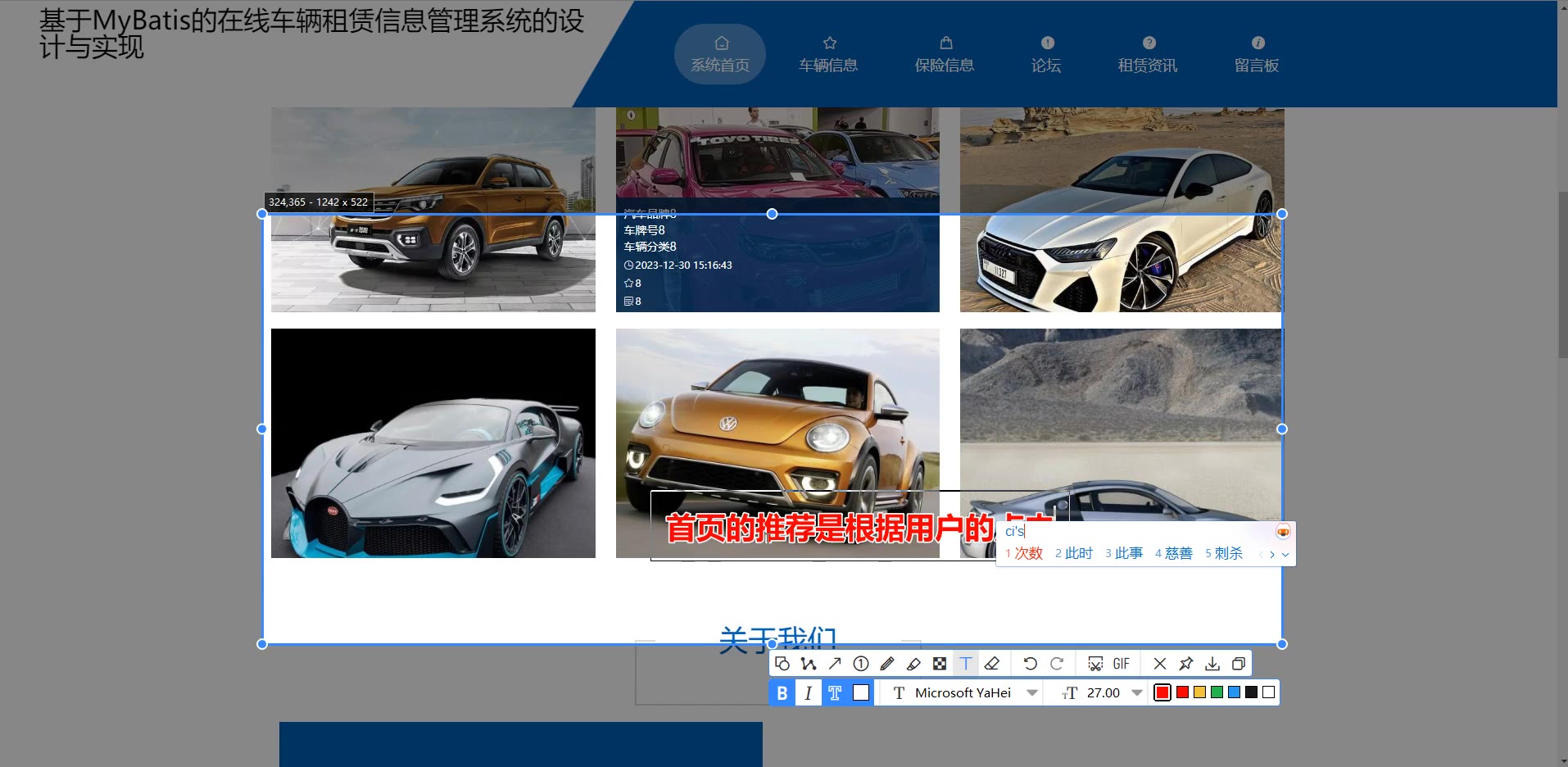Click the info icon above 留言板
The image size is (1568, 767).
click(1258, 43)
